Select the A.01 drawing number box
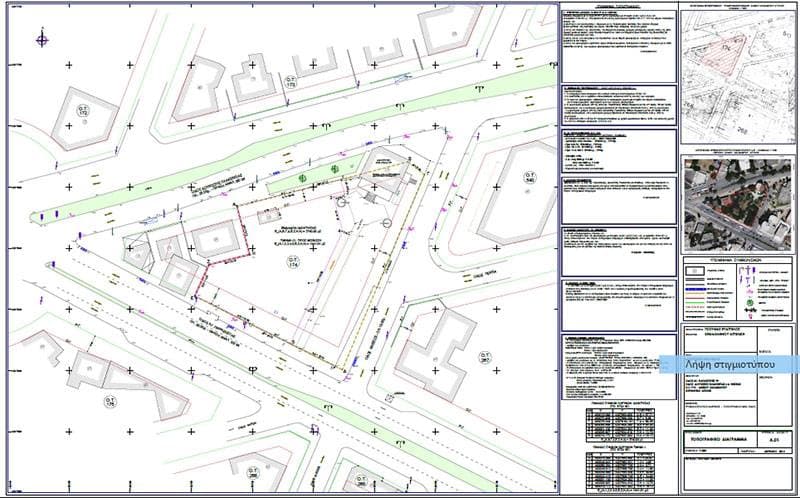This screenshot has width=800, height=498. (x=776, y=439)
